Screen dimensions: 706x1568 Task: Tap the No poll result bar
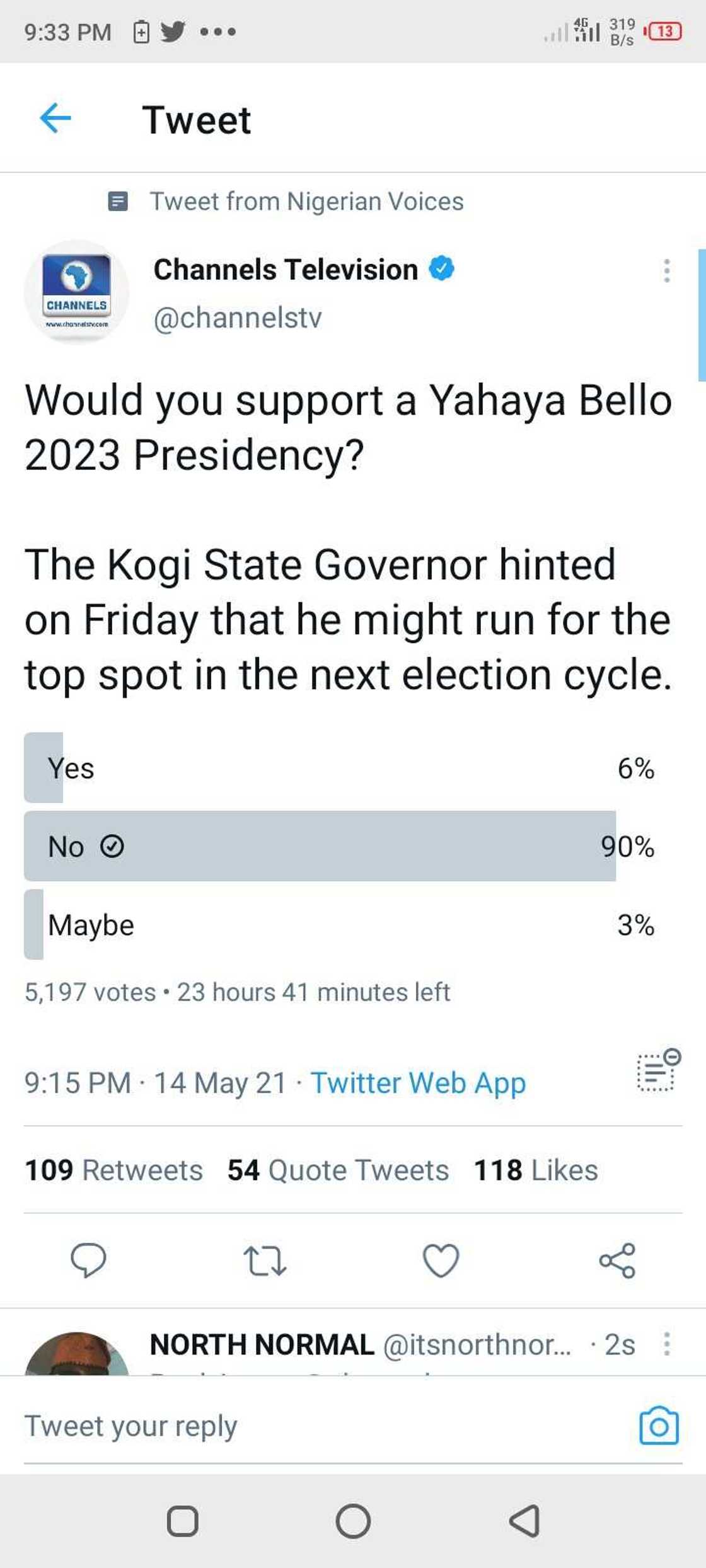pyautogui.click(x=347, y=847)
